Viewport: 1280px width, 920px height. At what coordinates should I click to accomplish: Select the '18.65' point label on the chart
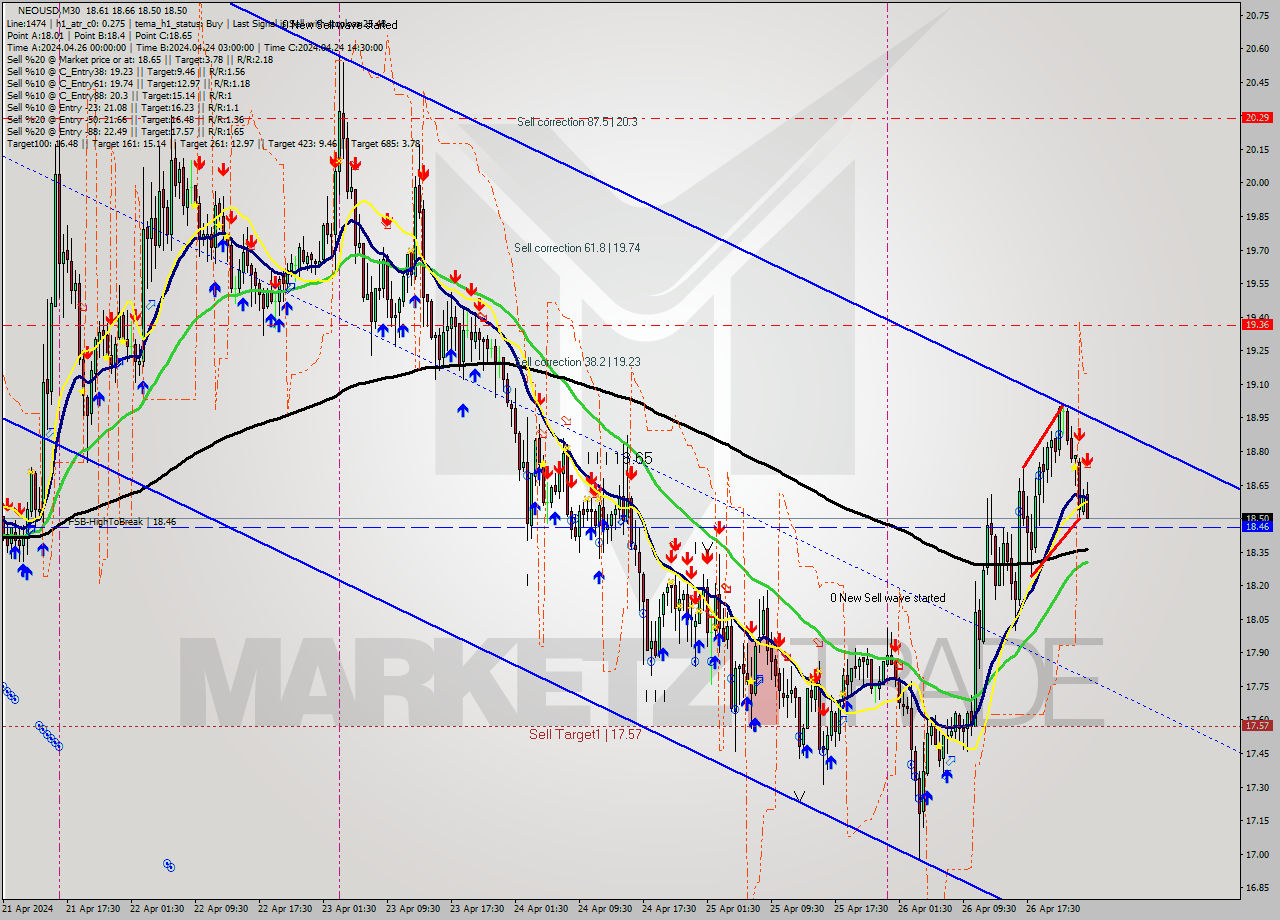(633, 458)
